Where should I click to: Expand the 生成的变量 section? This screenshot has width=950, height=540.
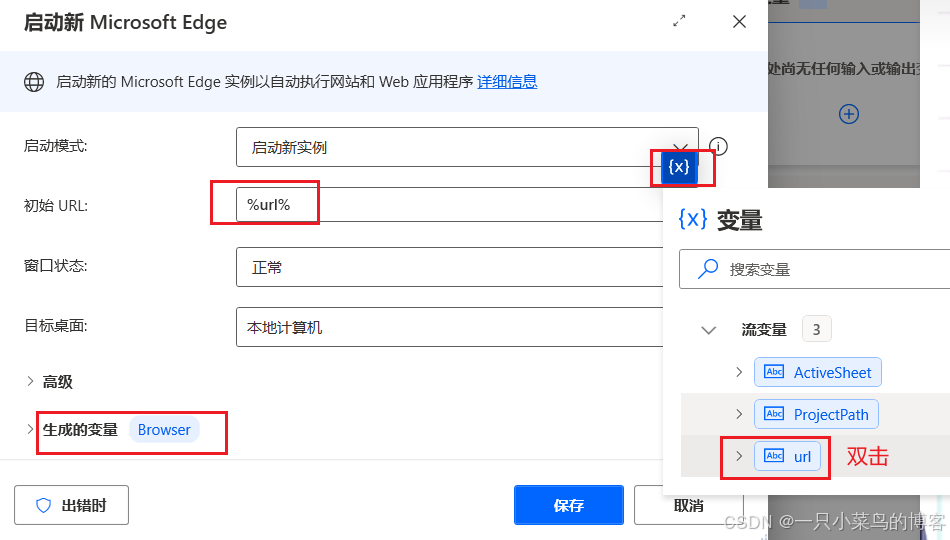(x=30, y=429)
